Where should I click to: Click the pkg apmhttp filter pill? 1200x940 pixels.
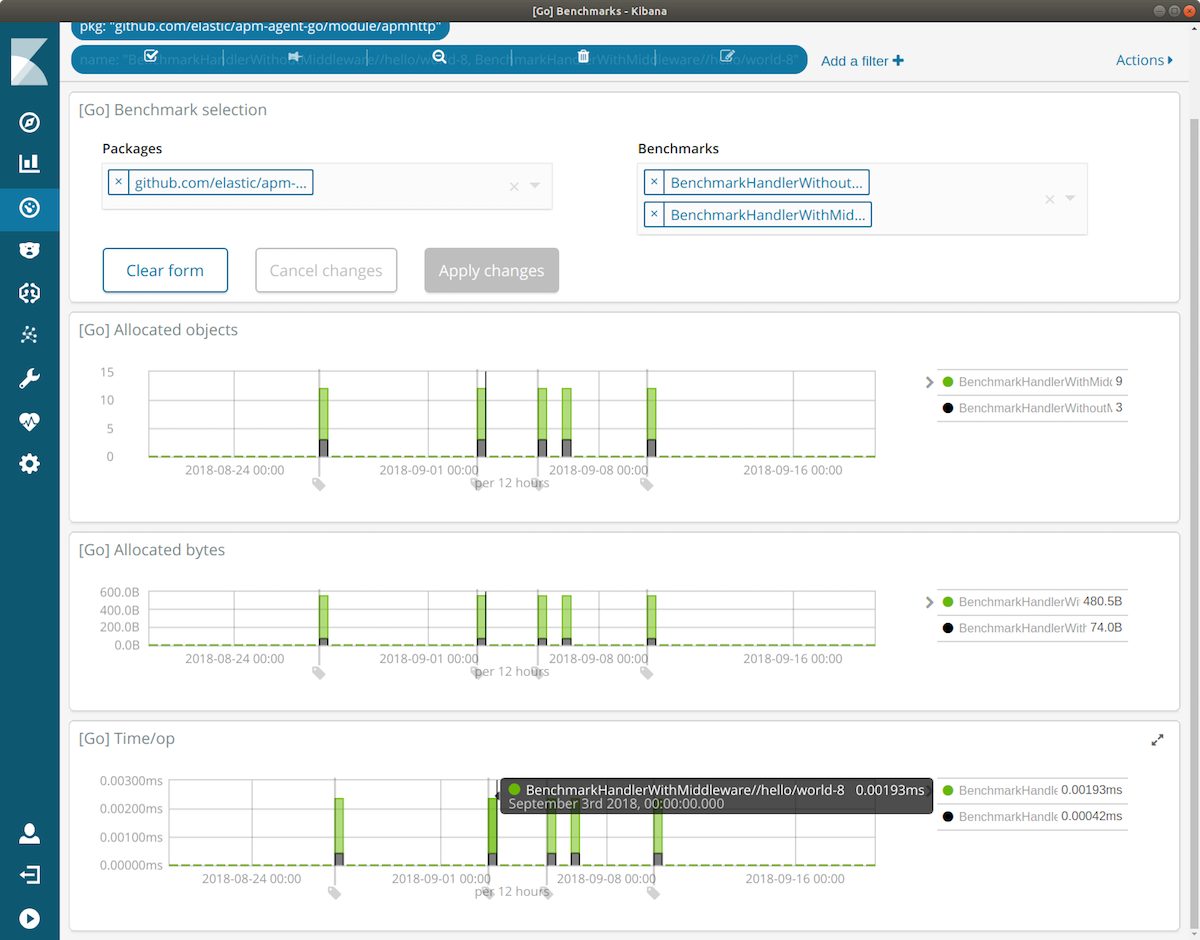click(x=260, y=28)
